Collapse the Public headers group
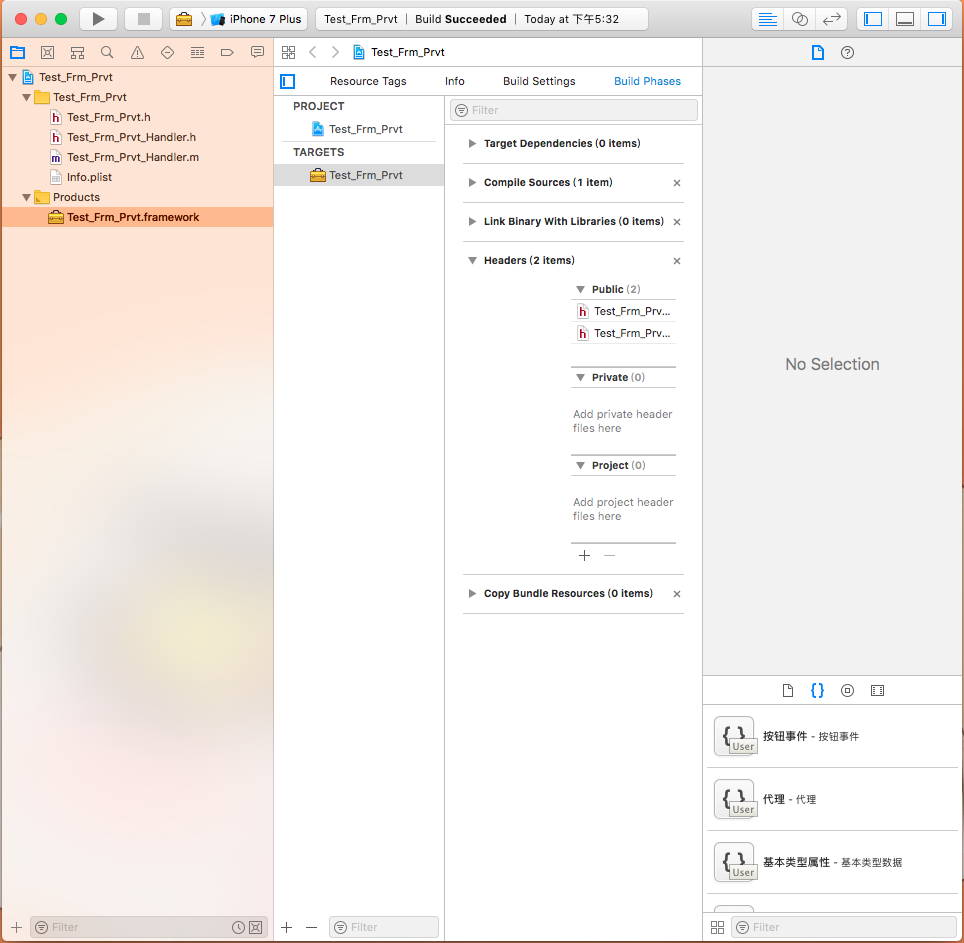 [580, 290]
